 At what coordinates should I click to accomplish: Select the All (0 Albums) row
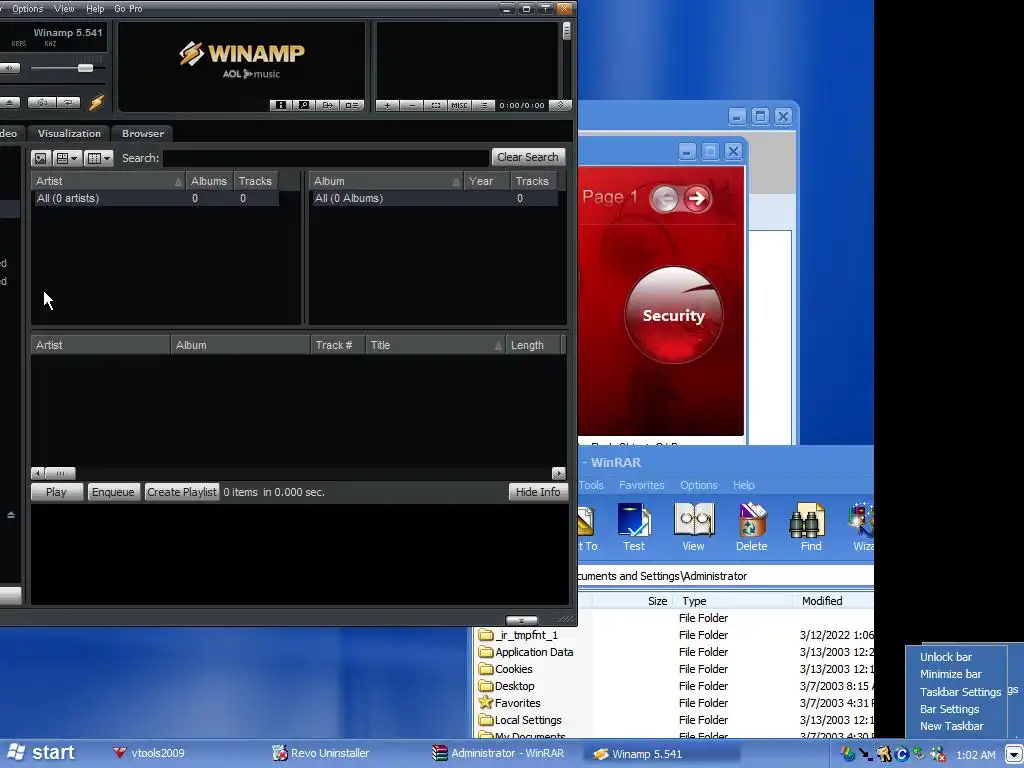pos(434,198)
